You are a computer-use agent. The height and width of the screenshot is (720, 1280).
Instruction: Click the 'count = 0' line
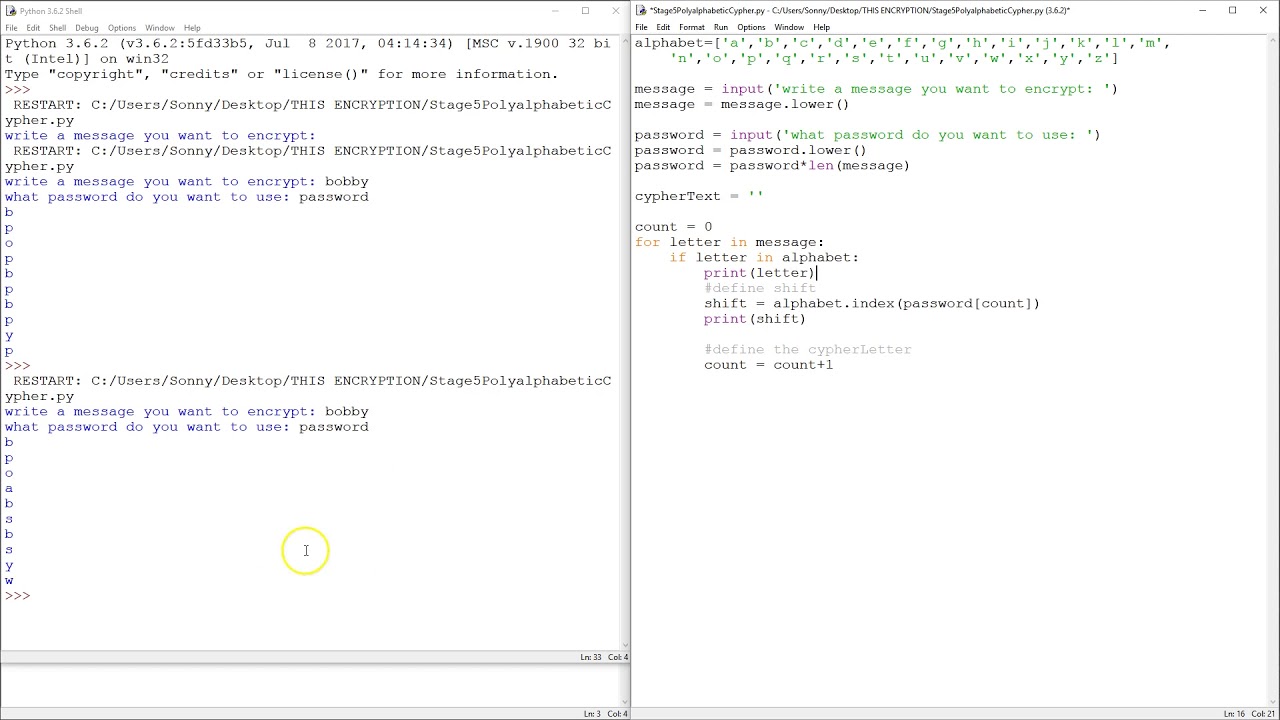pos(673,227)
